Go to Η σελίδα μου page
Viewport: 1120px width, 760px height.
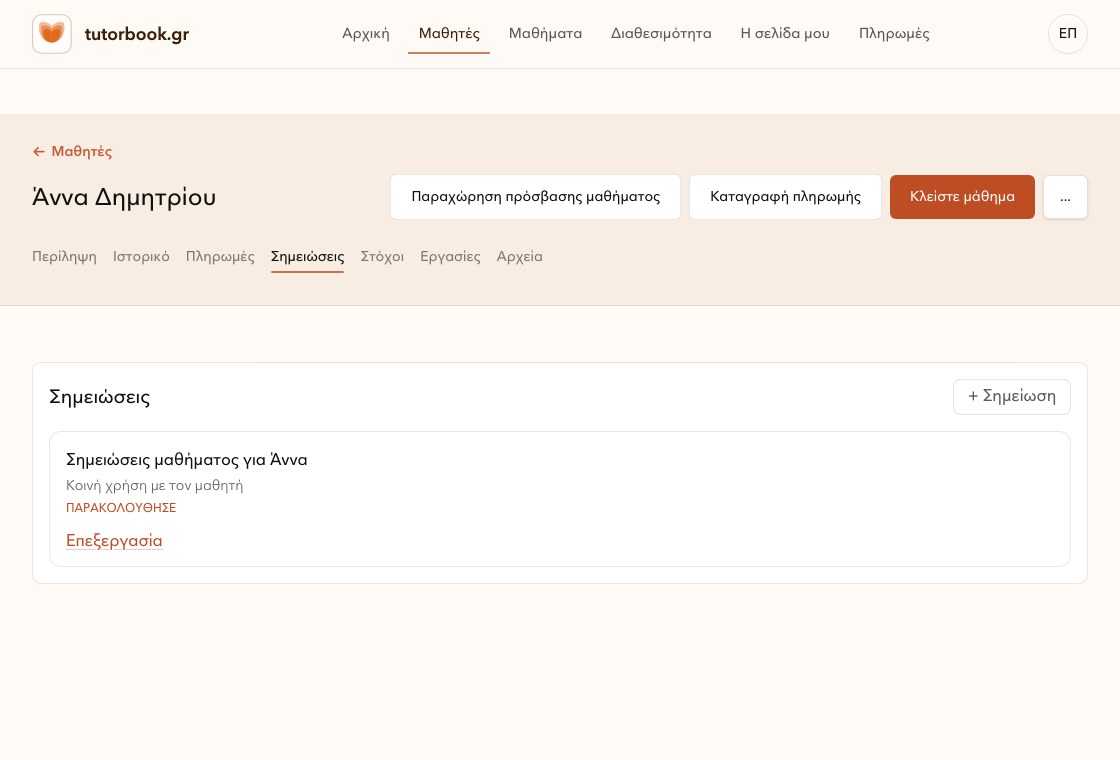tap(785, 34)
